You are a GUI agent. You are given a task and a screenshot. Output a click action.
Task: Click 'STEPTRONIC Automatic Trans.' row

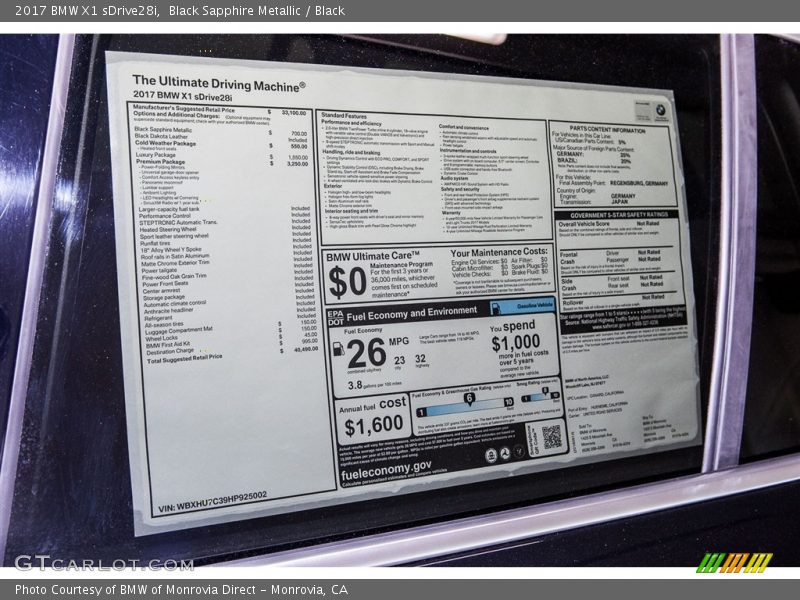pos(224,222)
